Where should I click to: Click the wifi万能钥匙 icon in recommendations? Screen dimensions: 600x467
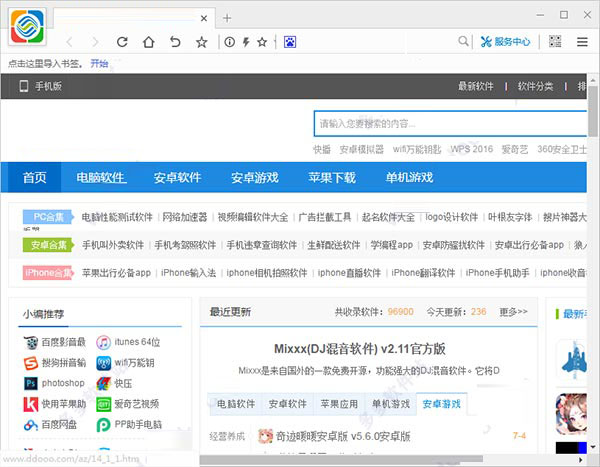click(103, 363)
